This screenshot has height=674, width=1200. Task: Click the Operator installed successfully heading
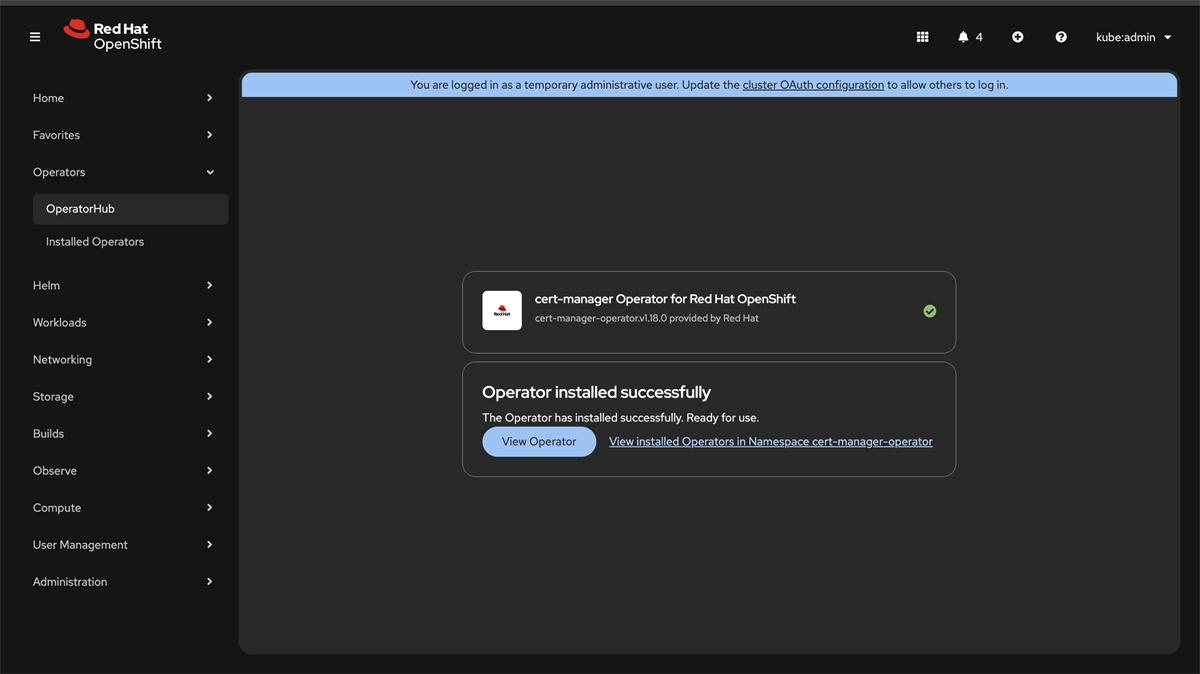pos(597,392)
